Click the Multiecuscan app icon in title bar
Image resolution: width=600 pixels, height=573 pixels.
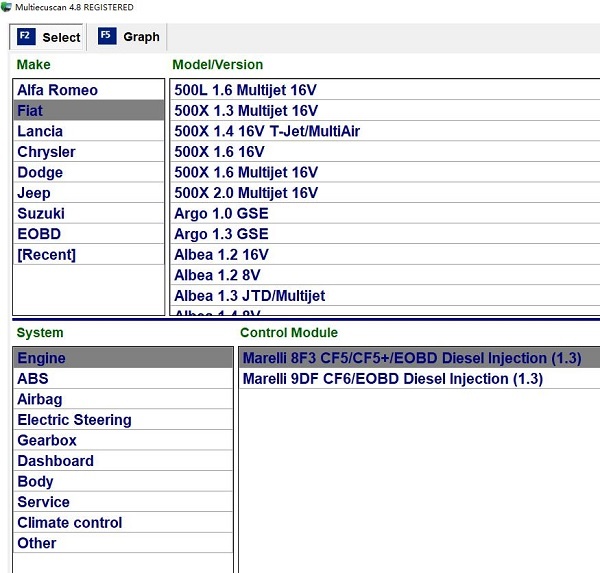point(6,7)
